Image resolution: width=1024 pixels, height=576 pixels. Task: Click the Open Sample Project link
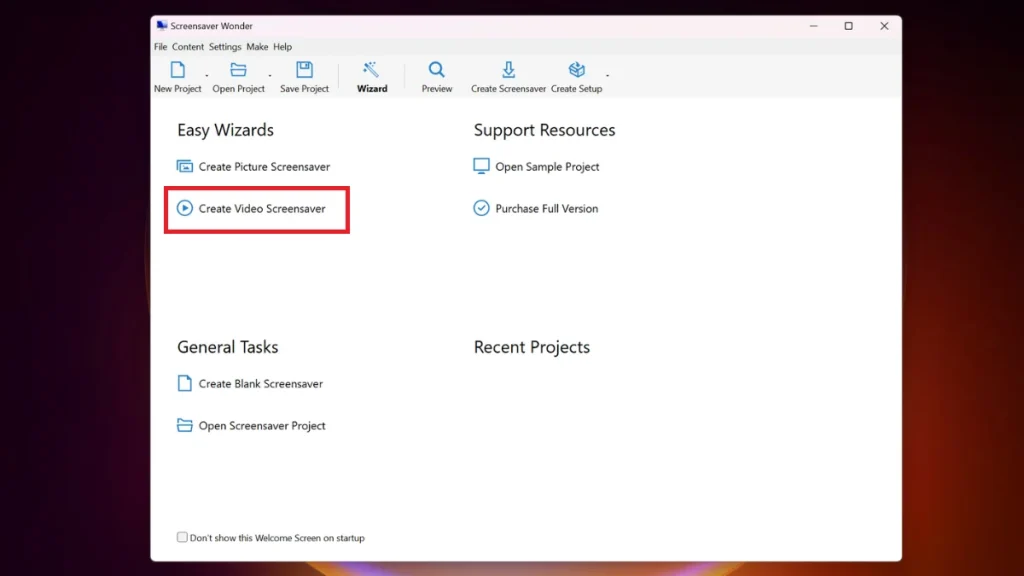click(x=547, y=167)
